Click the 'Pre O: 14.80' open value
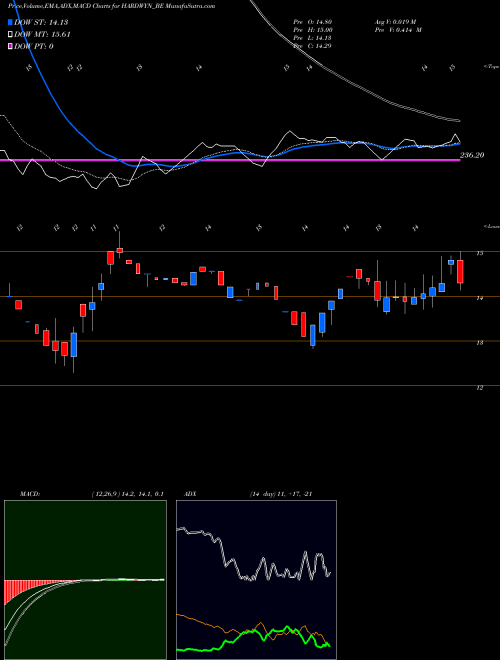The width and height of the screenshot is (500, 660). (x=313, y=22)
